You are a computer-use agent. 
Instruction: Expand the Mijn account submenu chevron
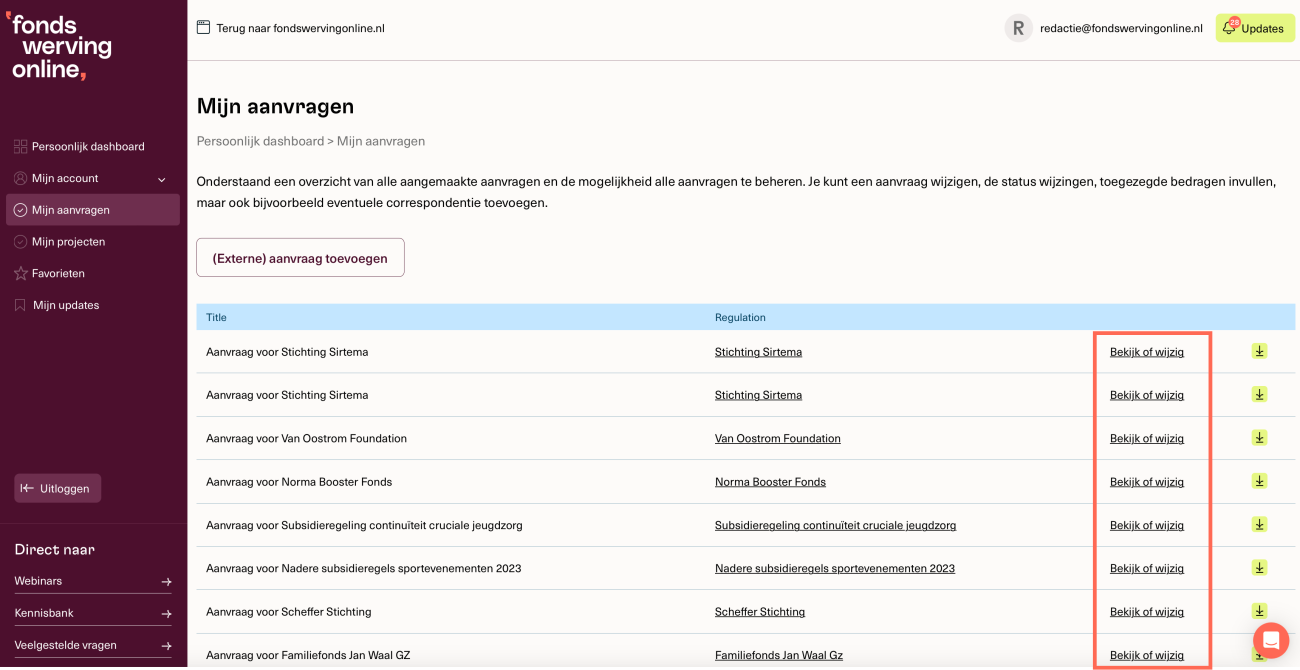(162, 179)
